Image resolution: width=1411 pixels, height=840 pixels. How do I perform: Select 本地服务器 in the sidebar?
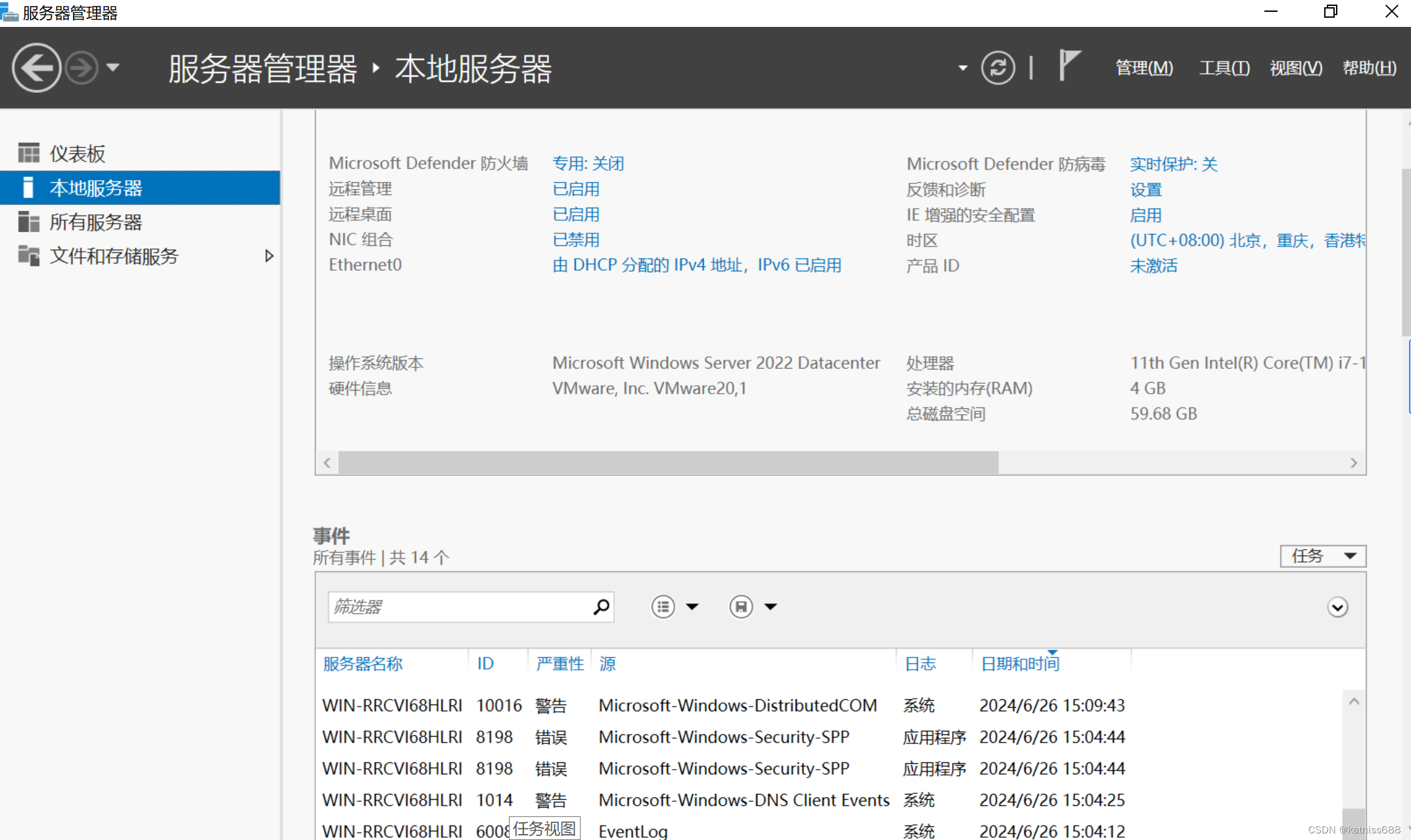click(140, 188)
